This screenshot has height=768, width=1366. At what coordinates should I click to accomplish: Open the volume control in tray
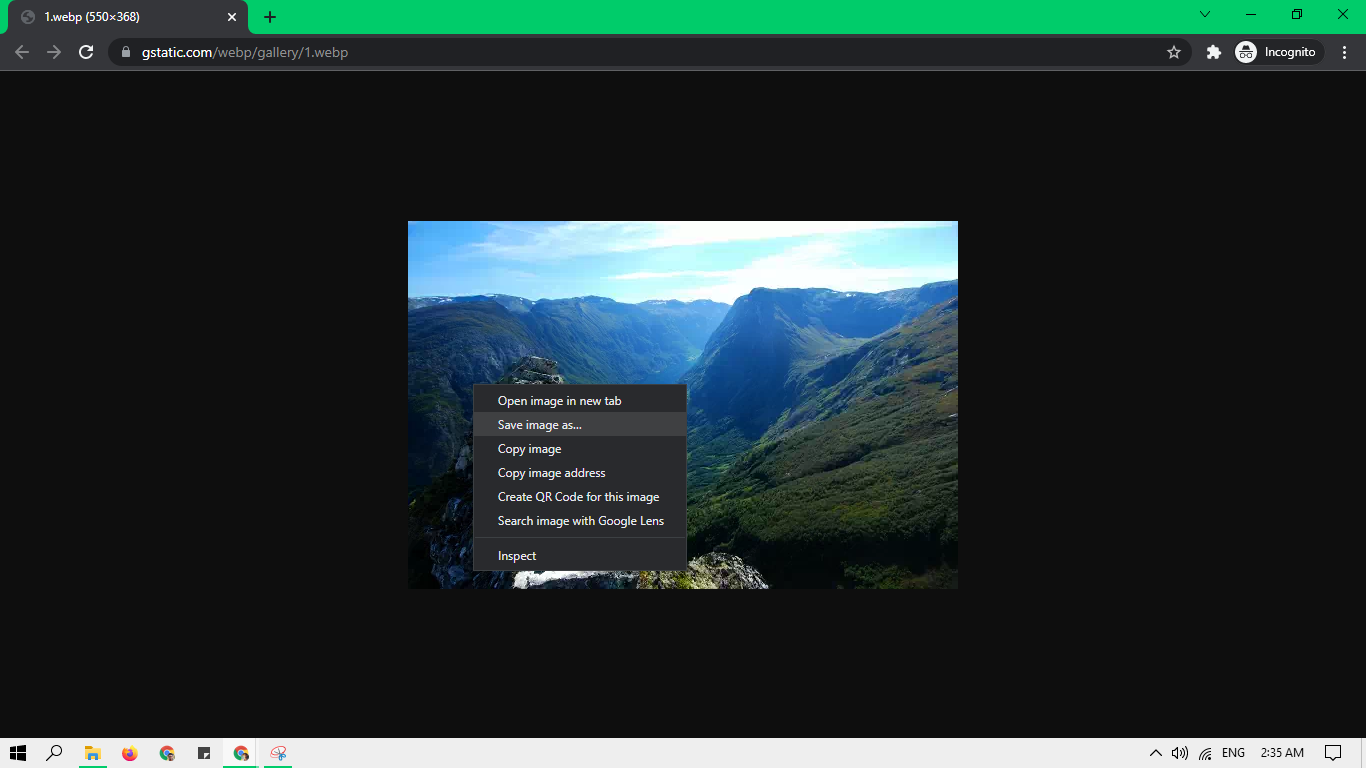[x=1180, y=753]
